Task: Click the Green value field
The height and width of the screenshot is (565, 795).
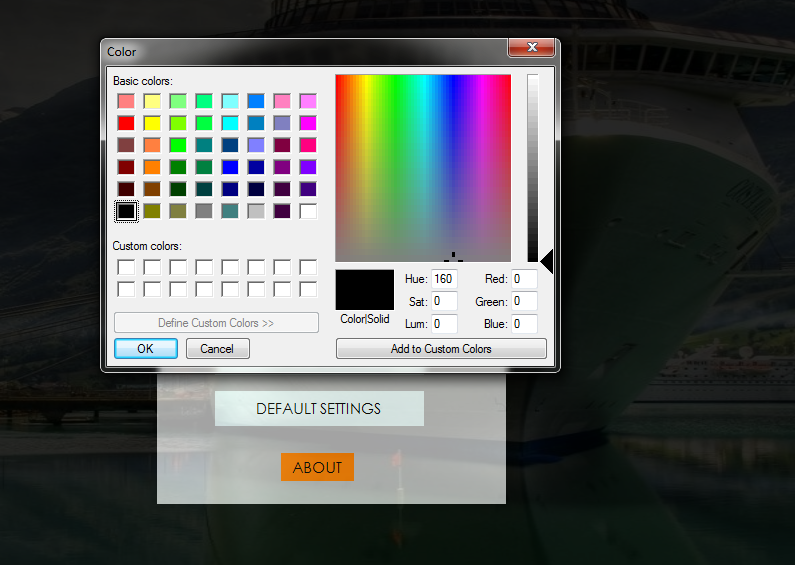Action: click(524, 301)
